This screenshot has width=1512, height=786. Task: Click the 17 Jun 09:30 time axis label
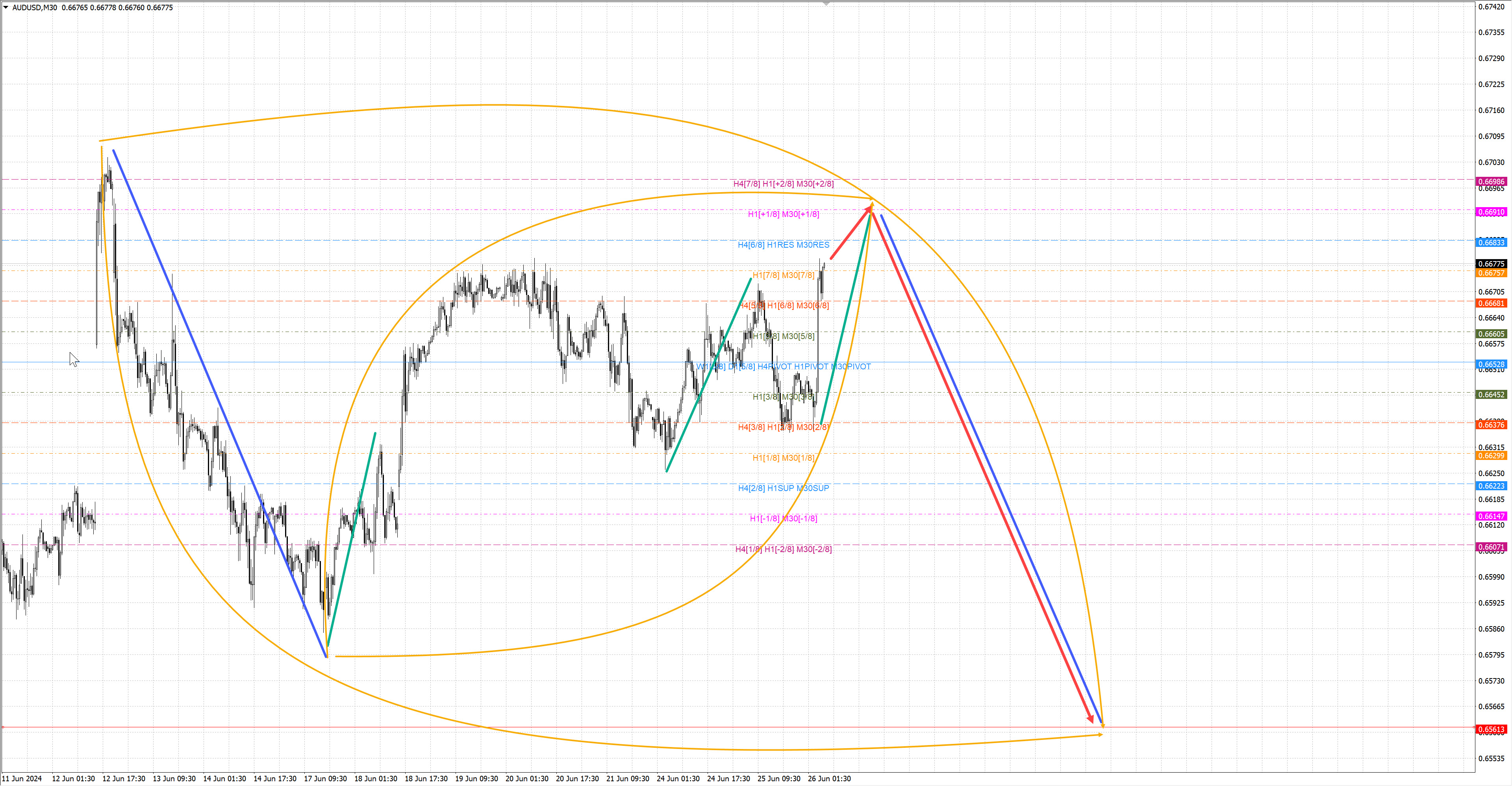(325, 779)
